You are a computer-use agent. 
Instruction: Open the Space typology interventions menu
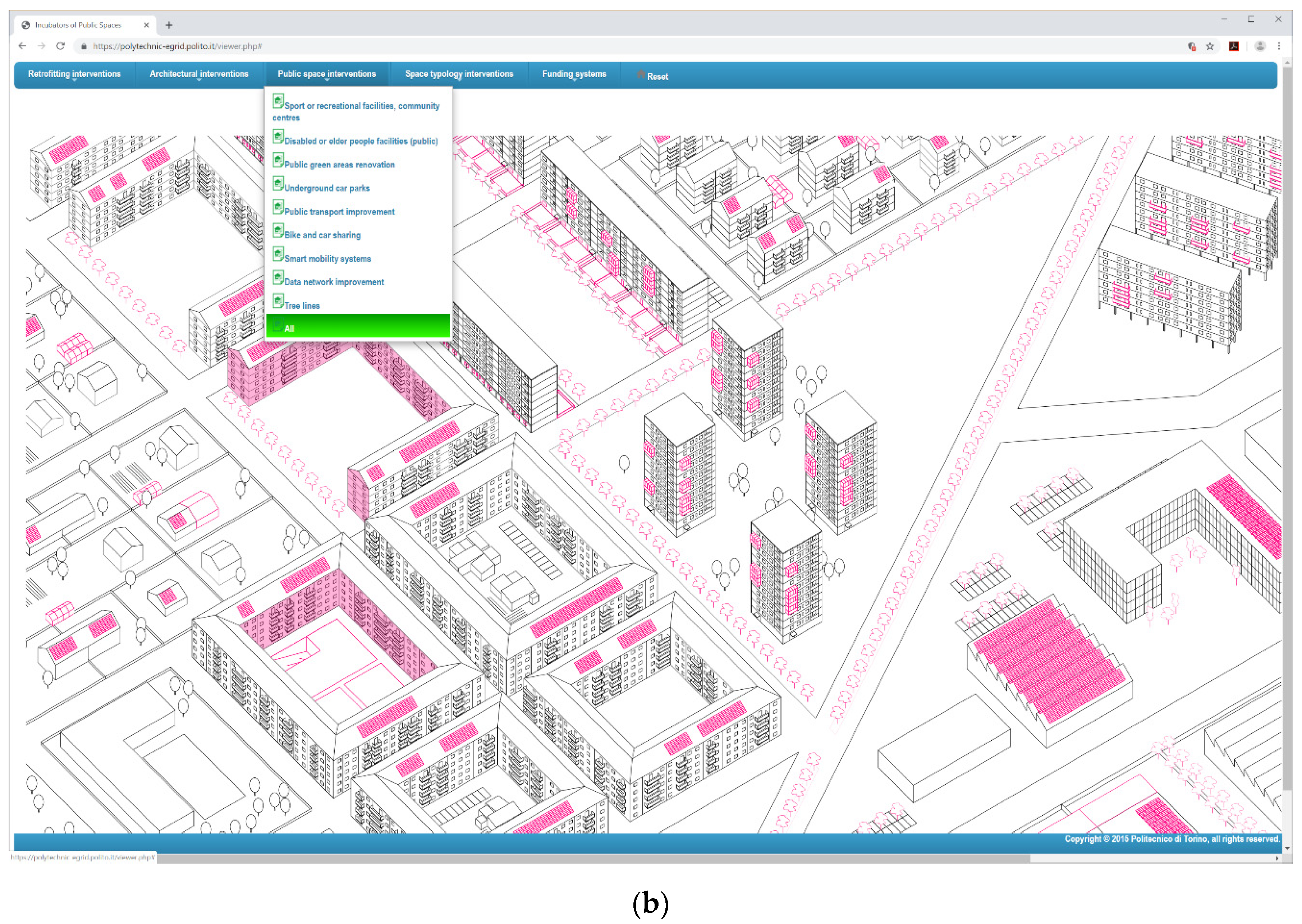[x=459, y=74]
